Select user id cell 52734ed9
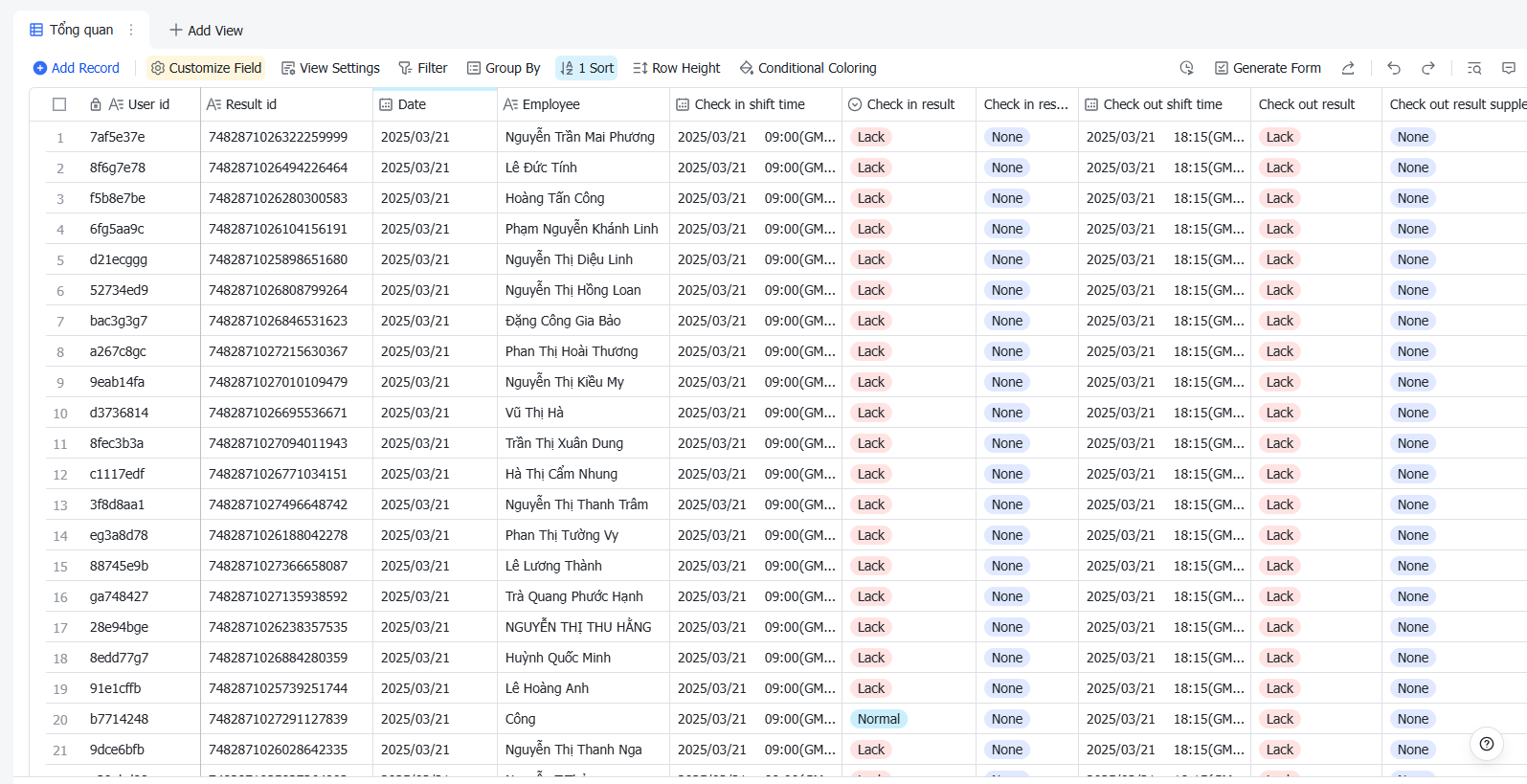 click(141, 290)
